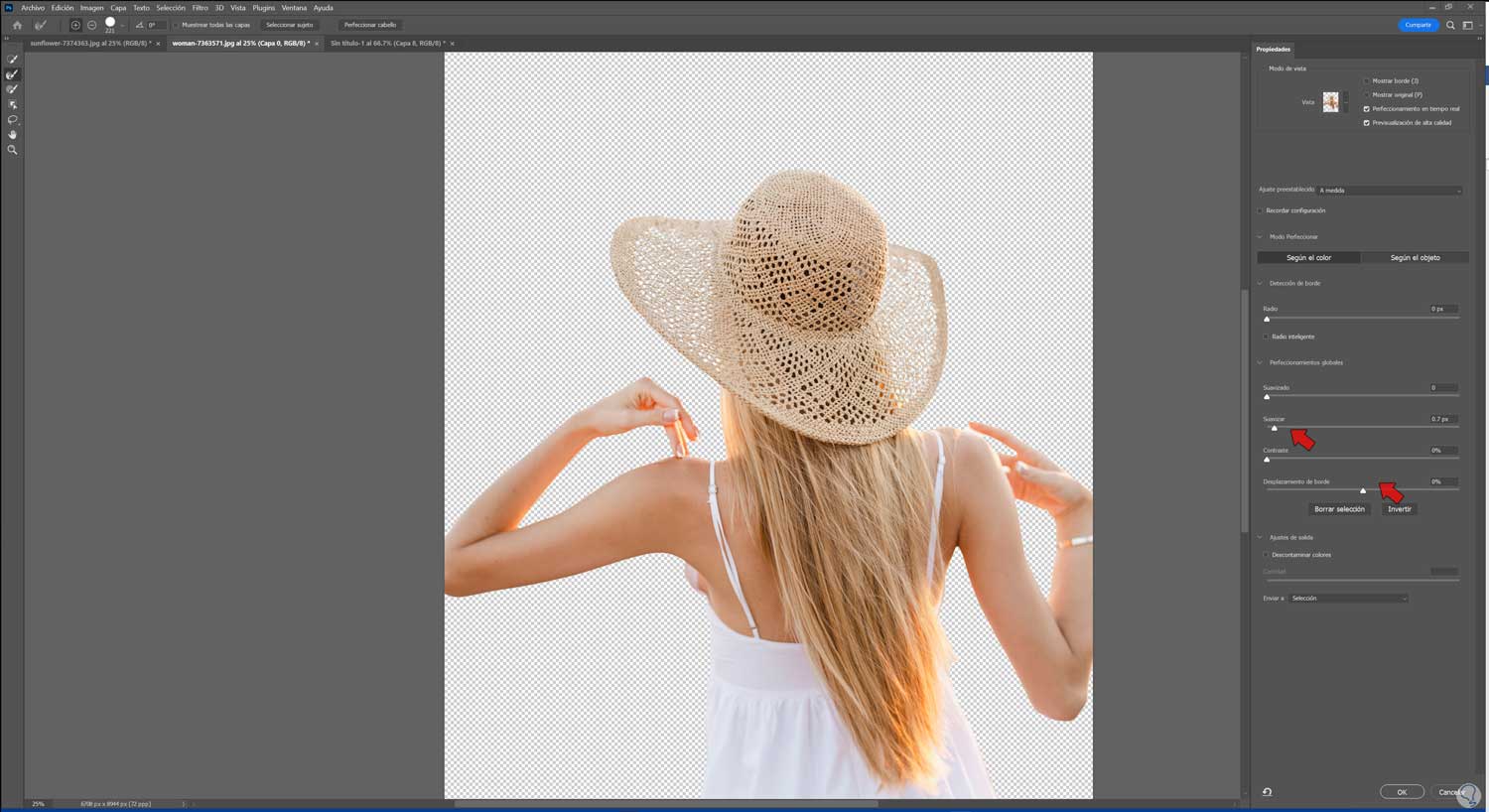Screen dimensions: 1489x812
Task: Enable the Radio inteligente checkbox
Action: 1267,337
